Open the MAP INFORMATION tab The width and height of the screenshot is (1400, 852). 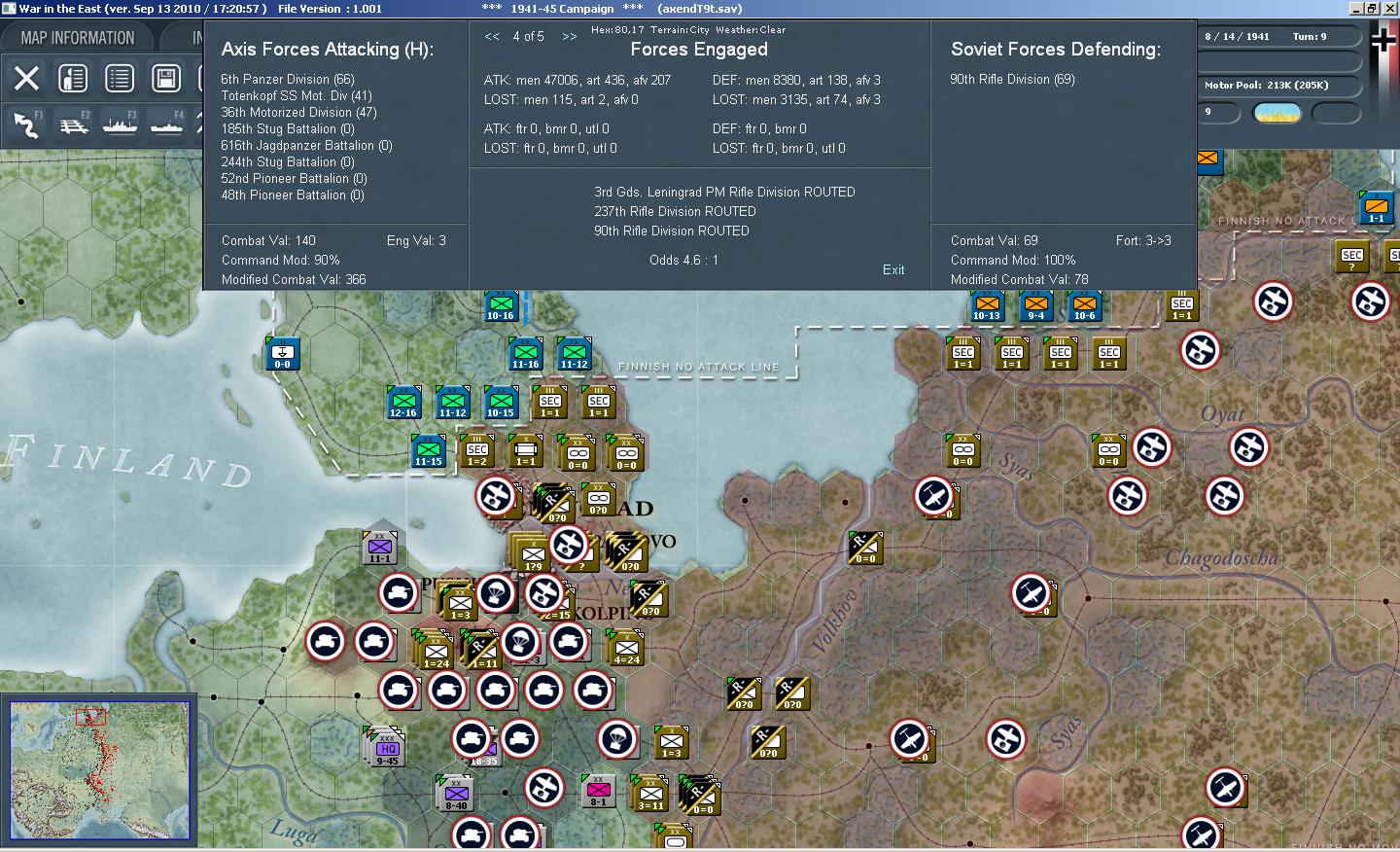tap(78, 38)
